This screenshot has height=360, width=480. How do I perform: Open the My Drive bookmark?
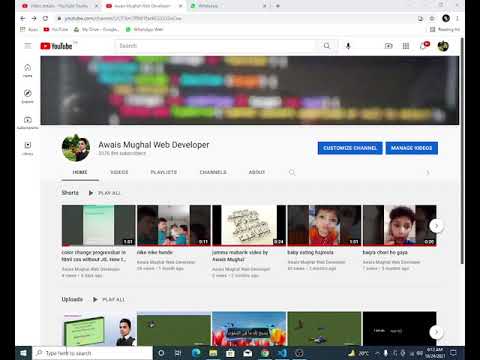coord(97,29)
